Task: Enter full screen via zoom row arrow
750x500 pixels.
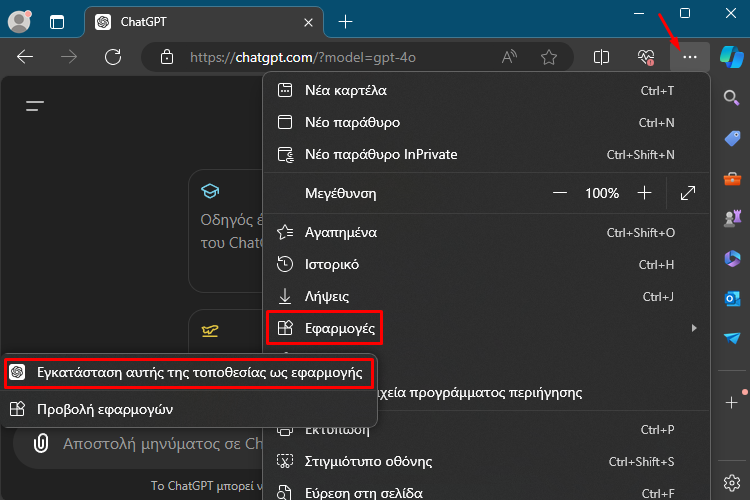Action: tap(688, 193)
